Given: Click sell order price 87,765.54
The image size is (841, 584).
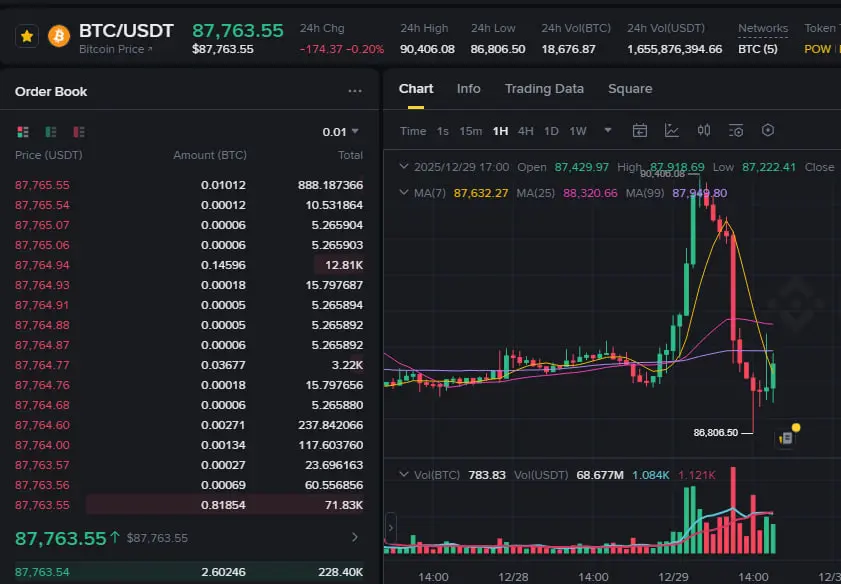Looking at the screenshot, I should pyautogui.click(x=42, y=205).
